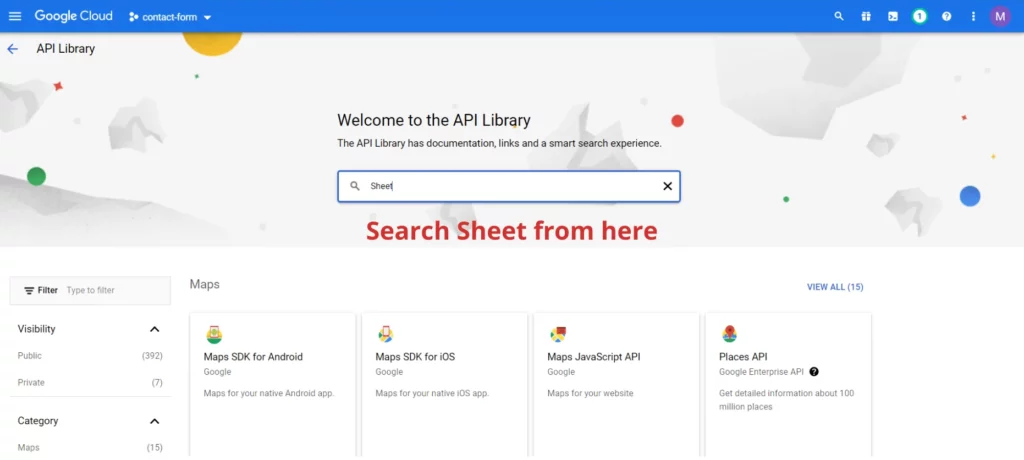Select the Public visibility filter
Image resolution: width=1024 pixels, height=460 pixels.
29,355
